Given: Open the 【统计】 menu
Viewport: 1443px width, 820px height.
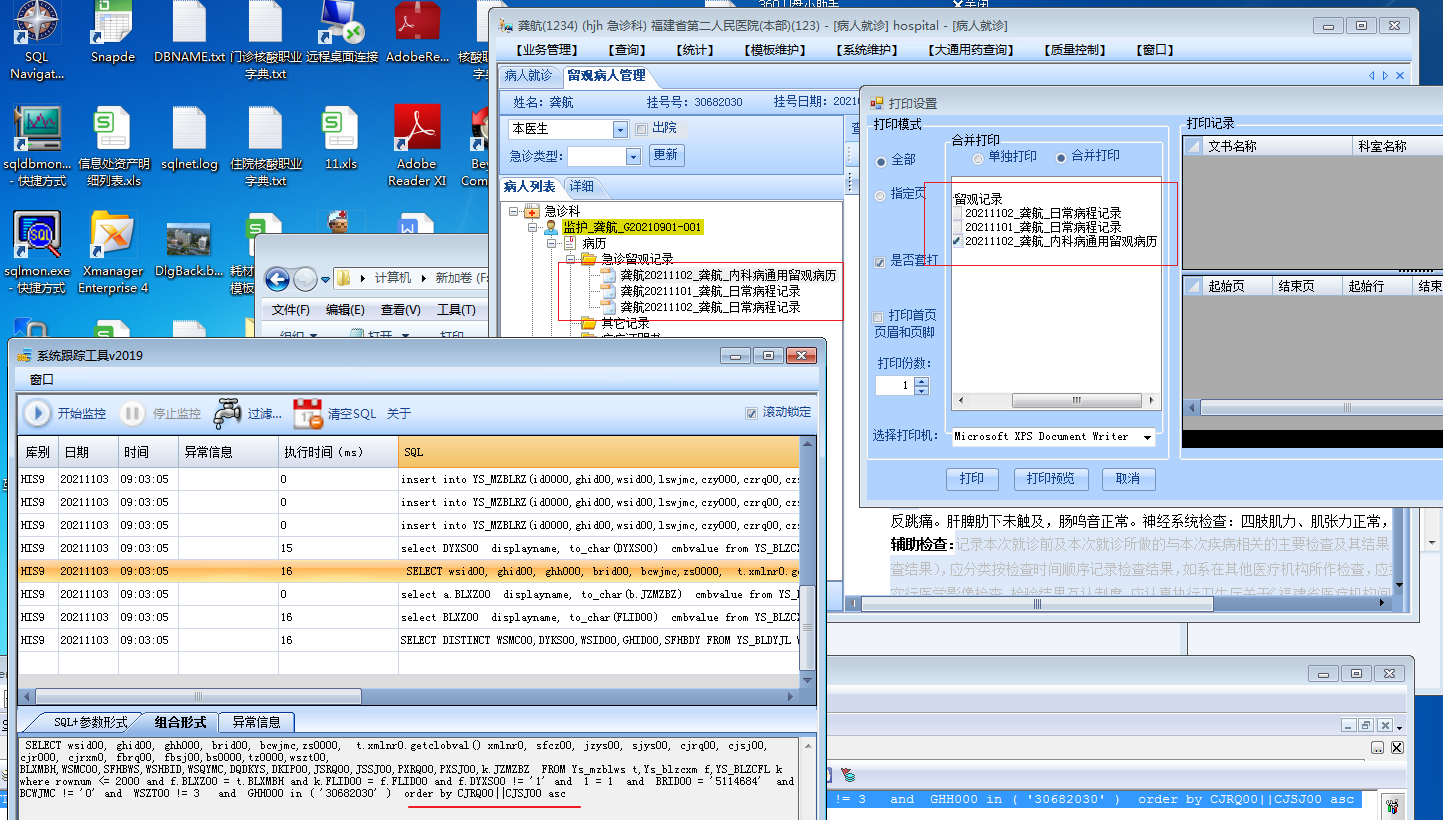Looking at the screenshot, I should 695,50.
